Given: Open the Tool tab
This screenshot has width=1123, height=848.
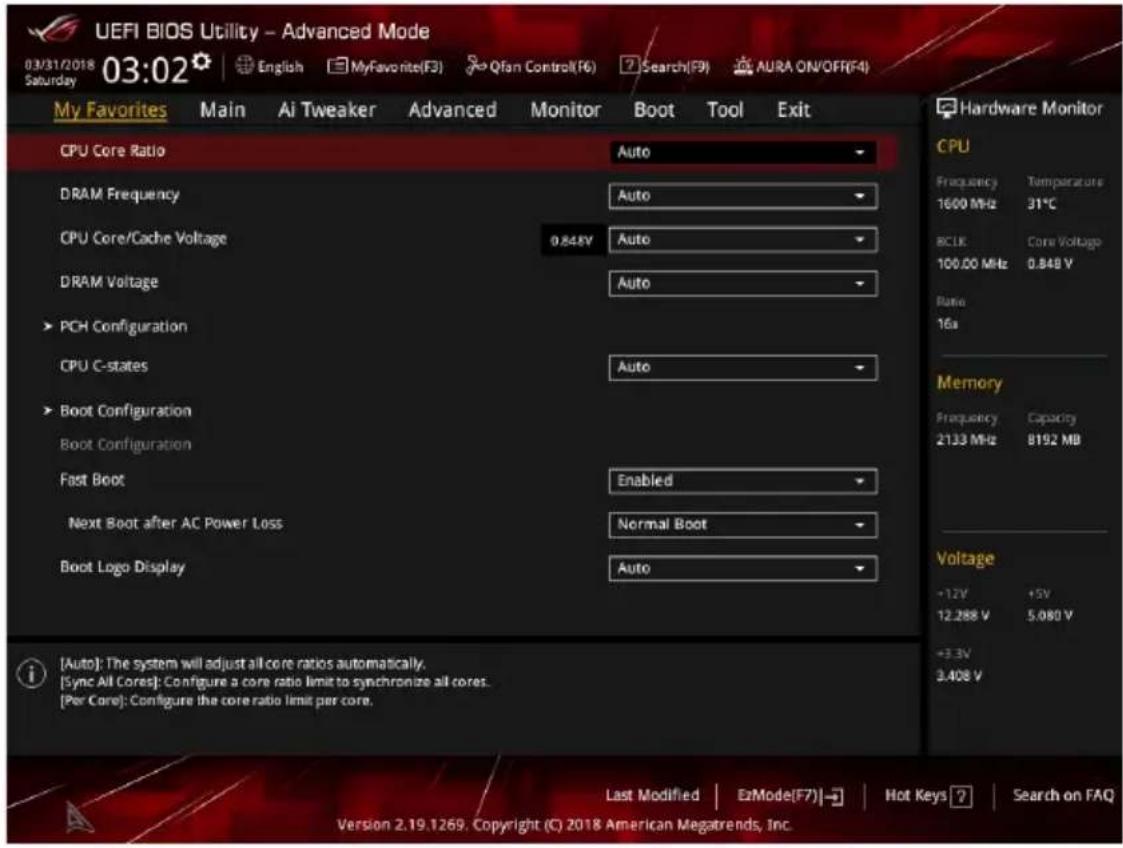Looking at the screenshot, I should coord(725,110).
